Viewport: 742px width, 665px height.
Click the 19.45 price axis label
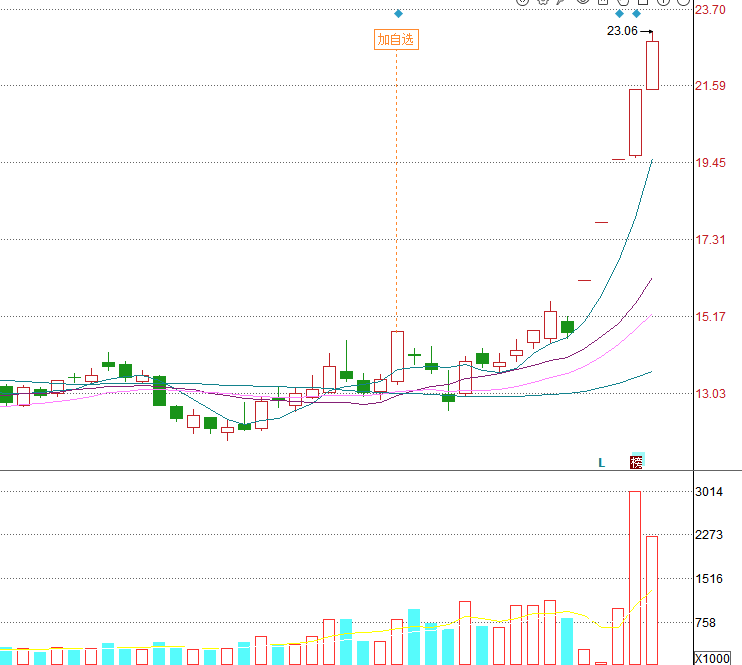(710, 163)
